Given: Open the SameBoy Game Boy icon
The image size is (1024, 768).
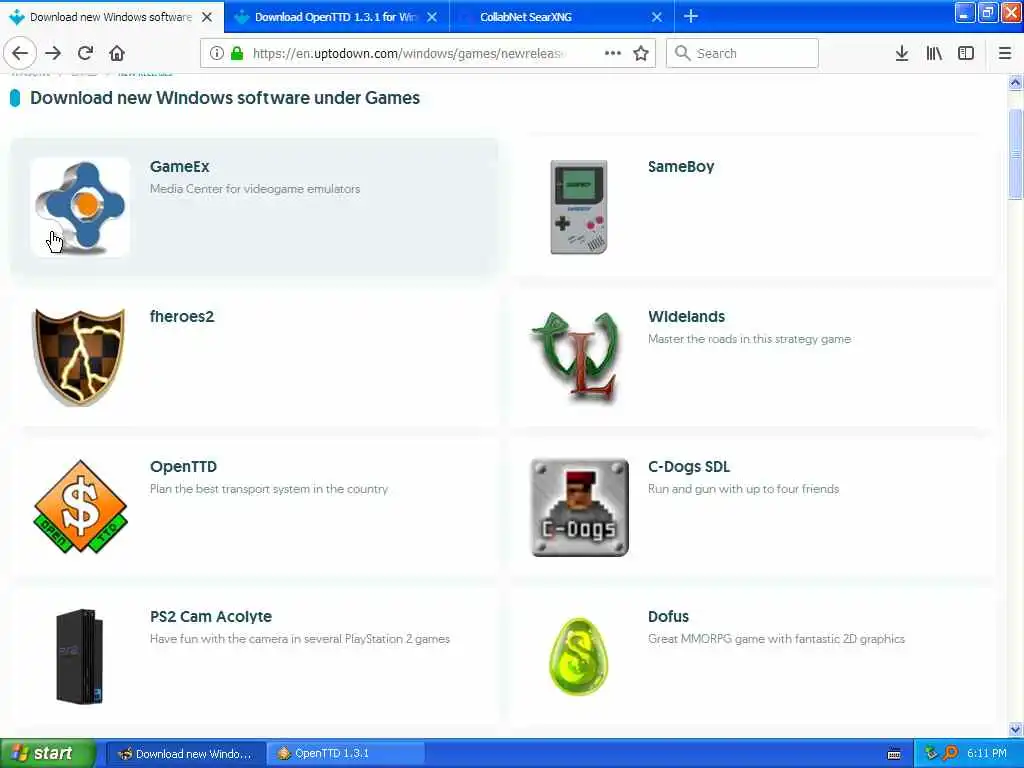Looking at the screenshot, I should point(579,207).
